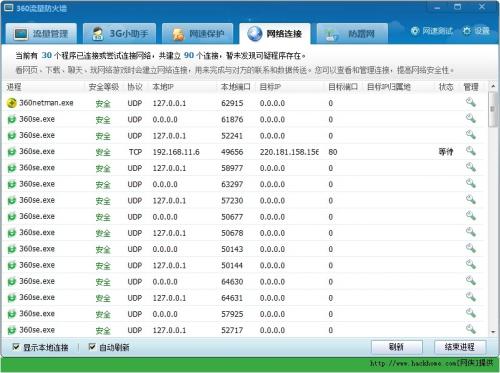Click manage icon for TCP port 49656 row
This screenshot has width=500, height=373.
(471, 151)
